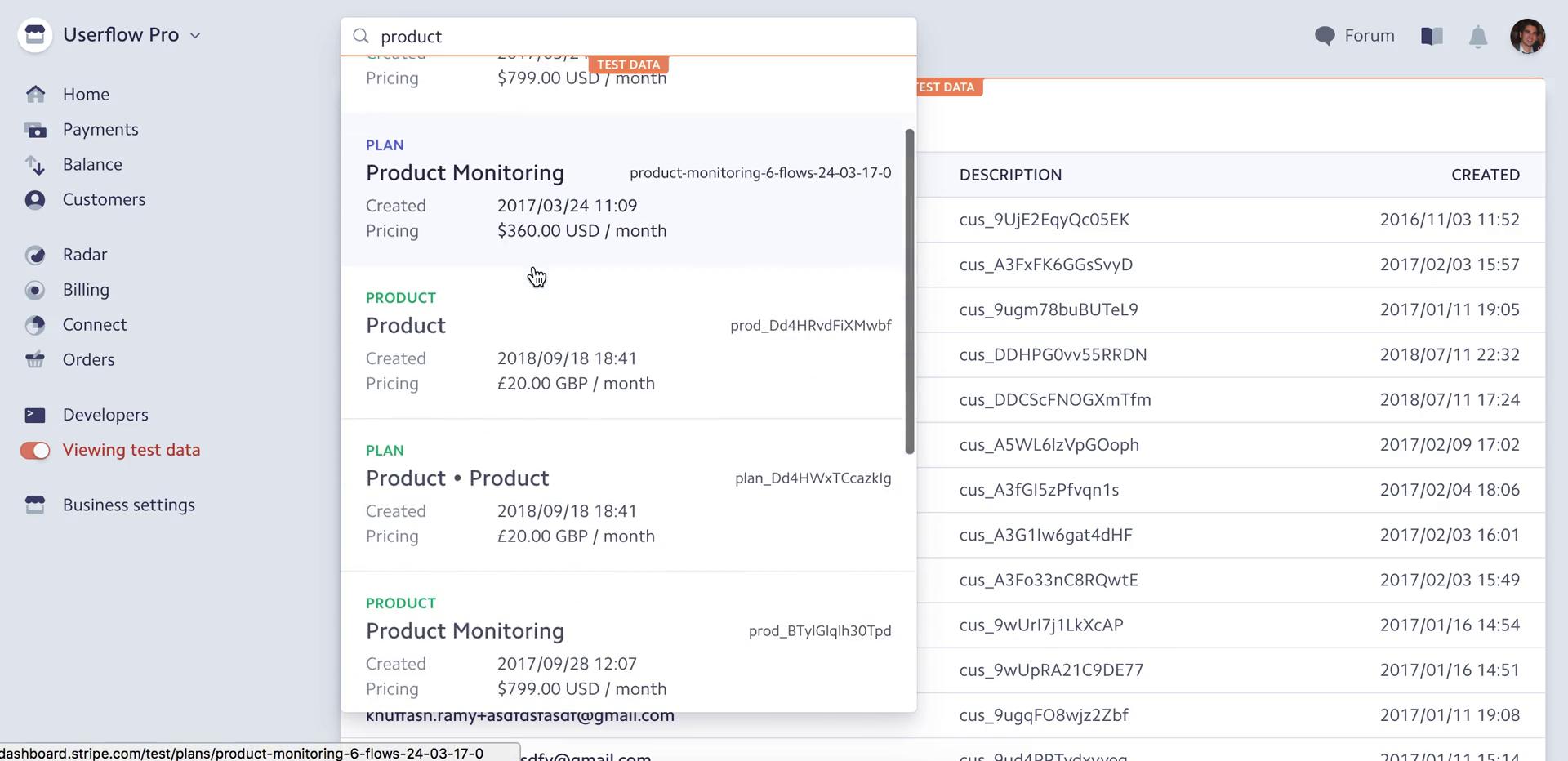
Task: Click the Developers terminal icon
Action: [35, 415]
